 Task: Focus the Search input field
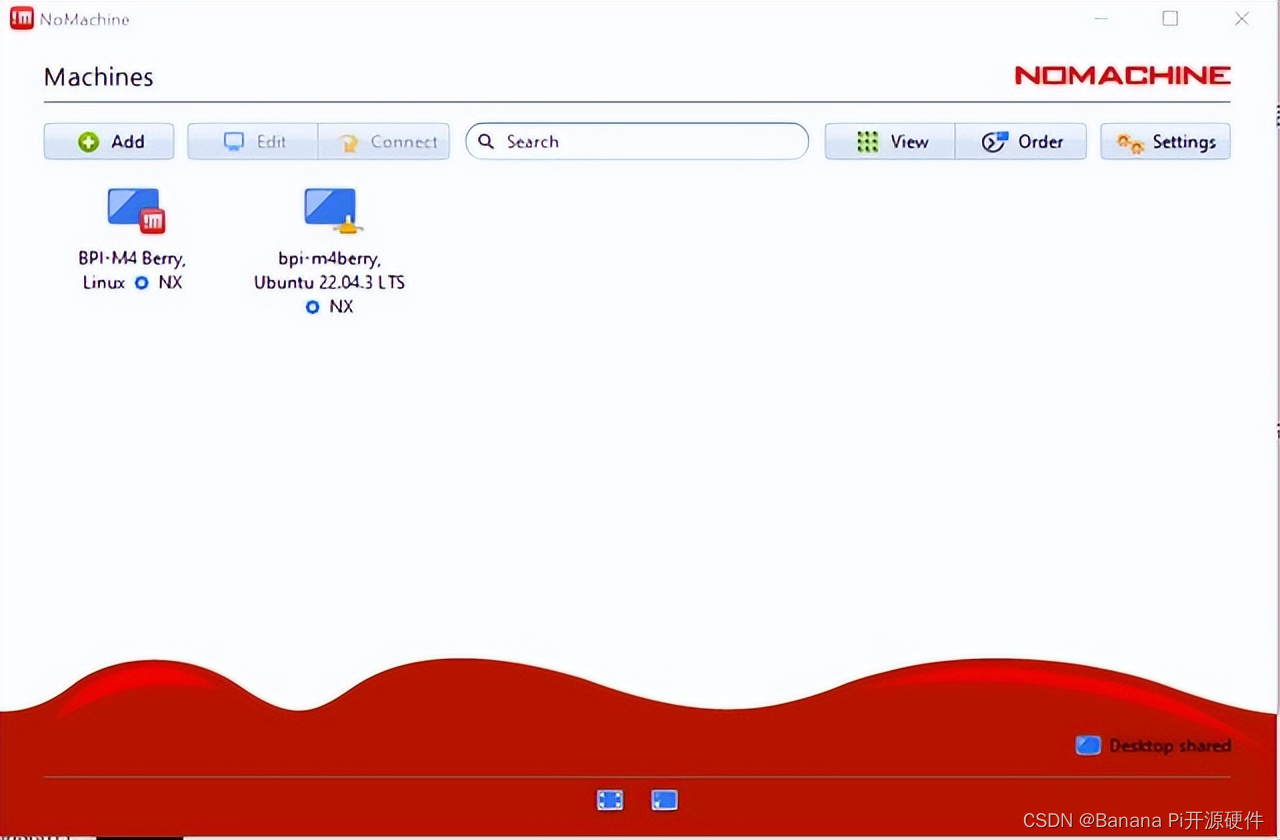pyautogui.click(x=637, y=142)
